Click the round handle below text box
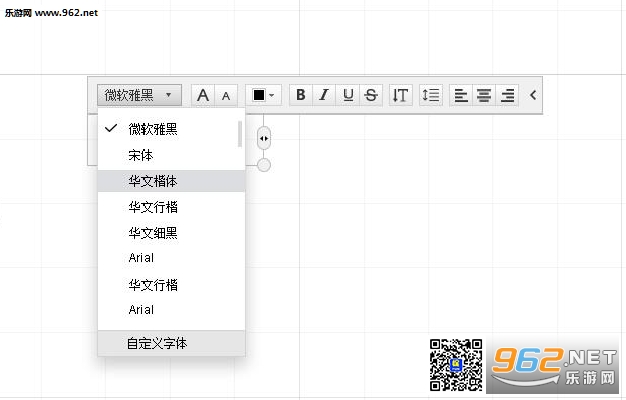This screenshot has height=400, width=626. [x=263, y=165]
